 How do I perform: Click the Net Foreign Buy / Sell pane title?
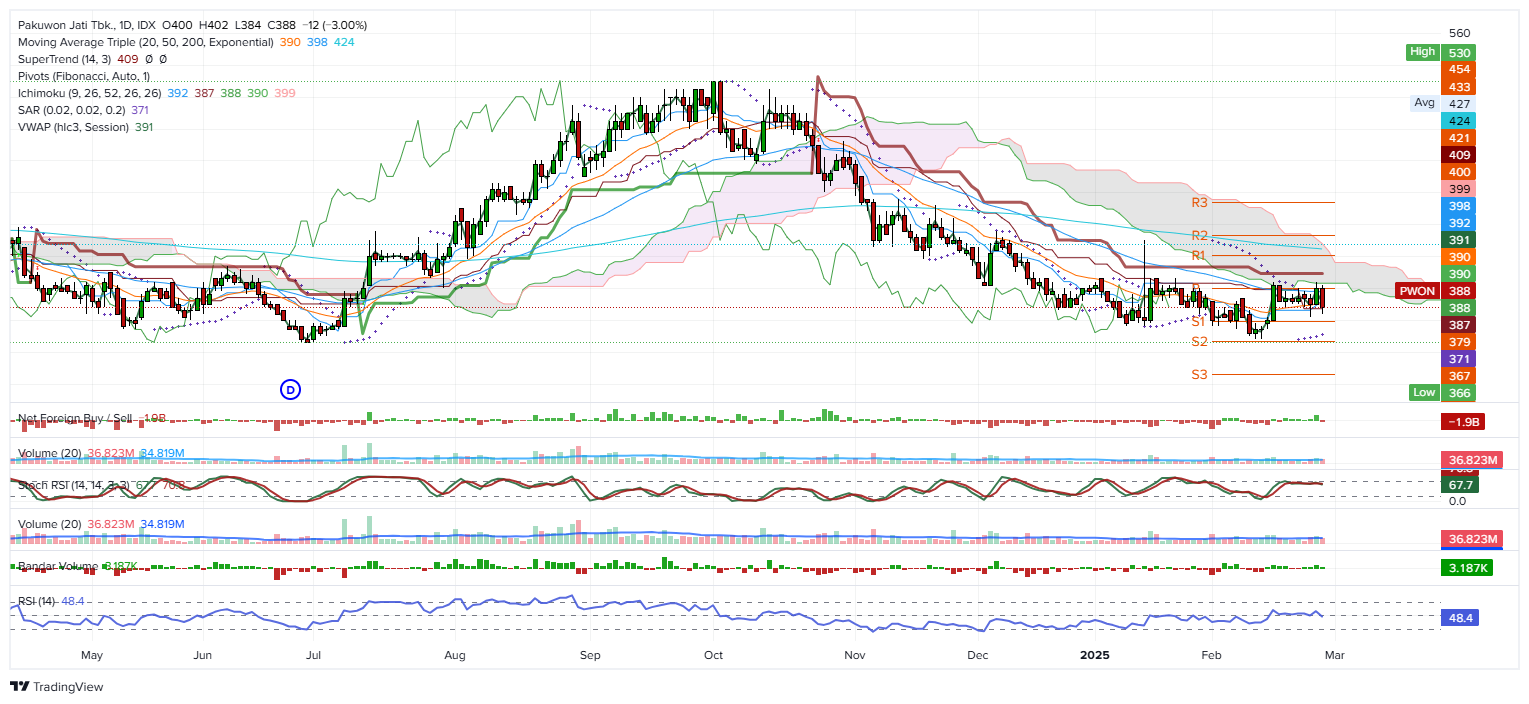75,419
